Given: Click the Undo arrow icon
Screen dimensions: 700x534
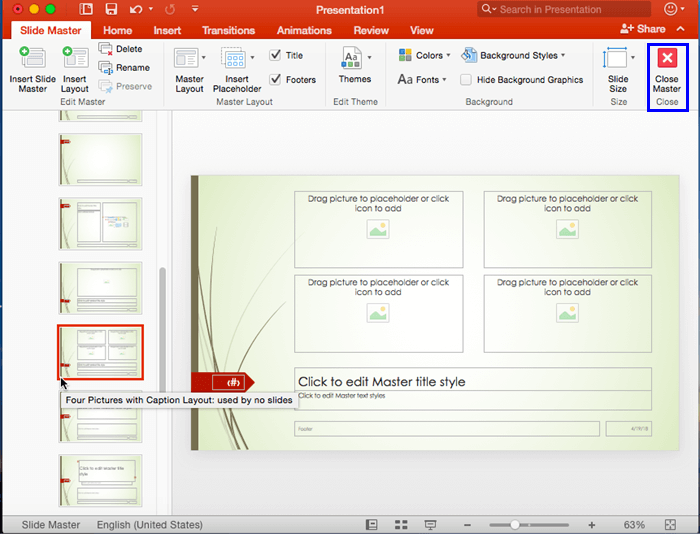Looking at the screenshot, I should coord(135,9).
